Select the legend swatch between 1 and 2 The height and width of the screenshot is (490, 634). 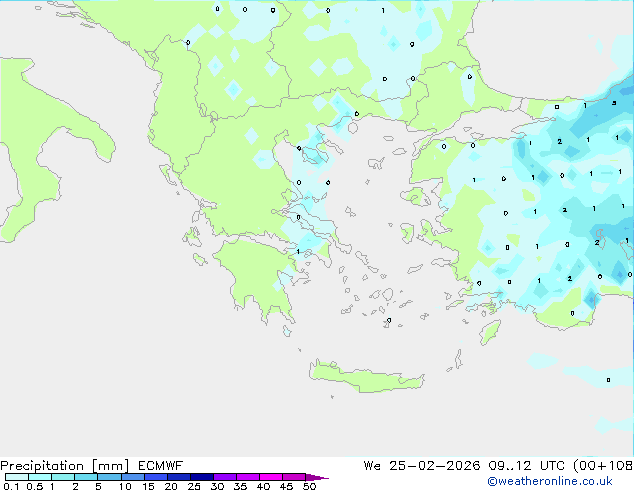(63, 477)
